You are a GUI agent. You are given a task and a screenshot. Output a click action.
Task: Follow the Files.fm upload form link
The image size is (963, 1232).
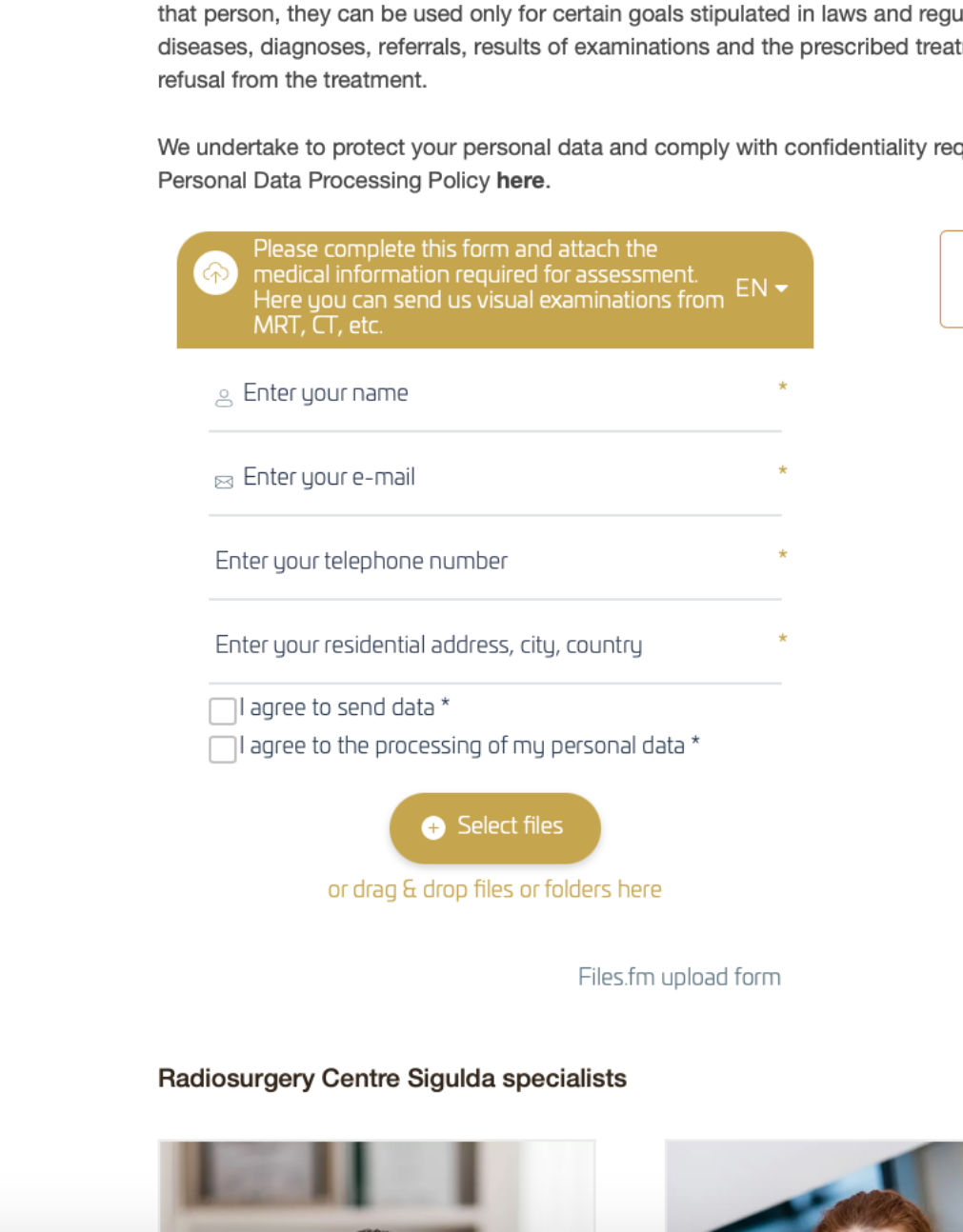pos(679,977)
